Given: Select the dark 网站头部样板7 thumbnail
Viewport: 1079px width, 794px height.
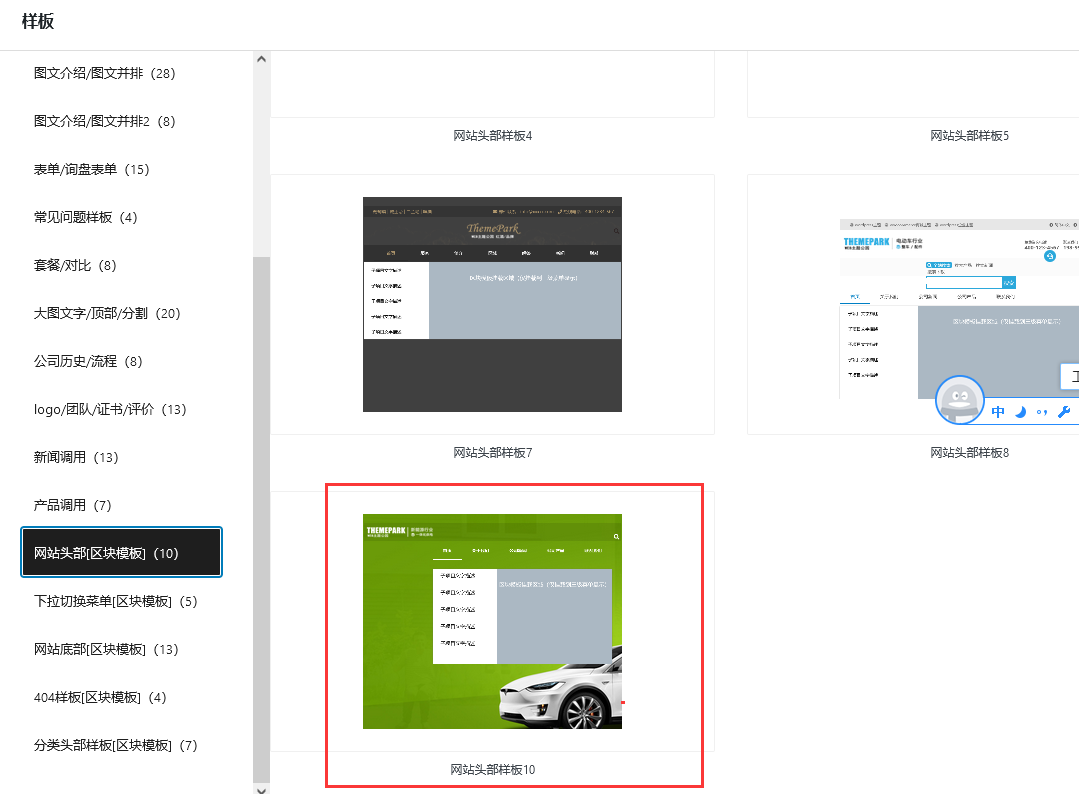Looking at the screenshot, I should pos(492,304).
